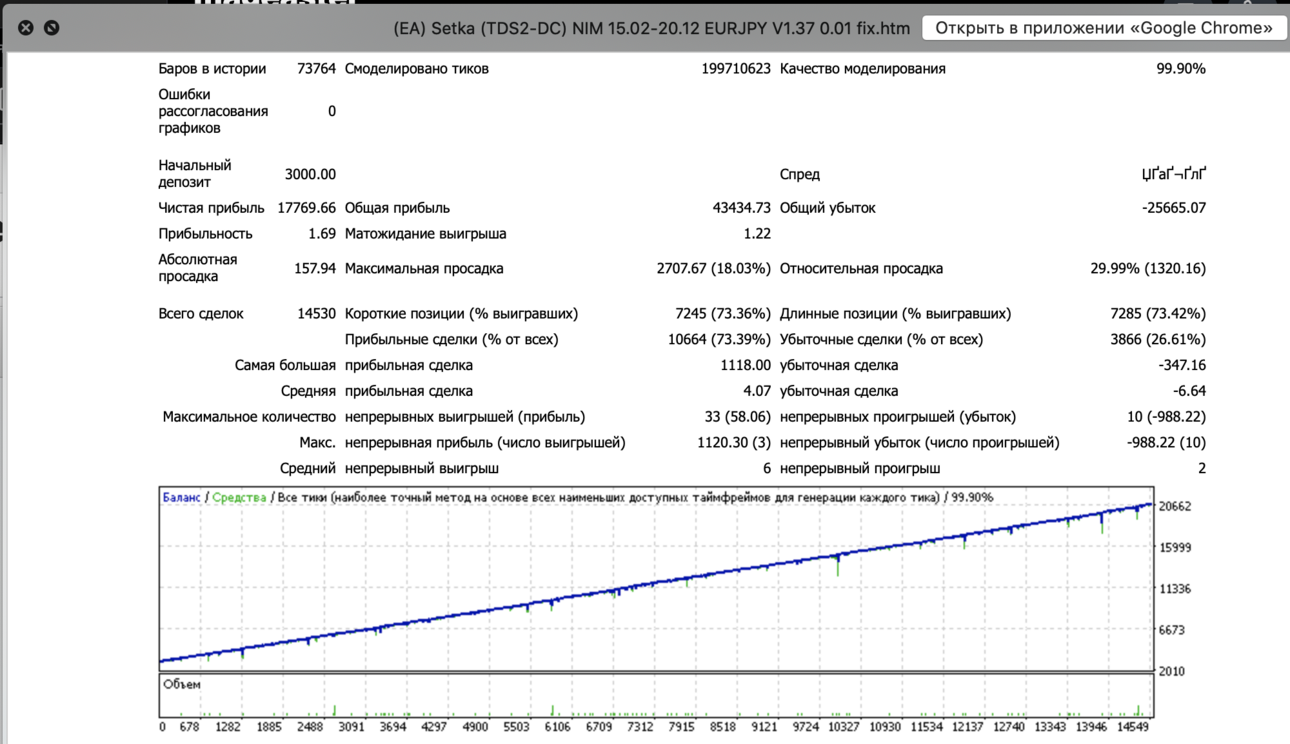The image size is (1290, 744).
Task: Close the Quick Look preview window
Action: click(26, 28)
